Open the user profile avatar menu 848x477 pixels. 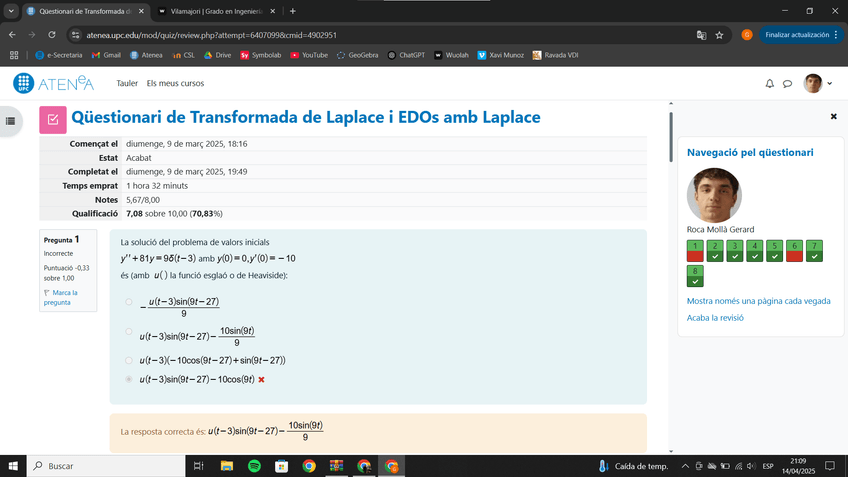click(x=818, y=83)
